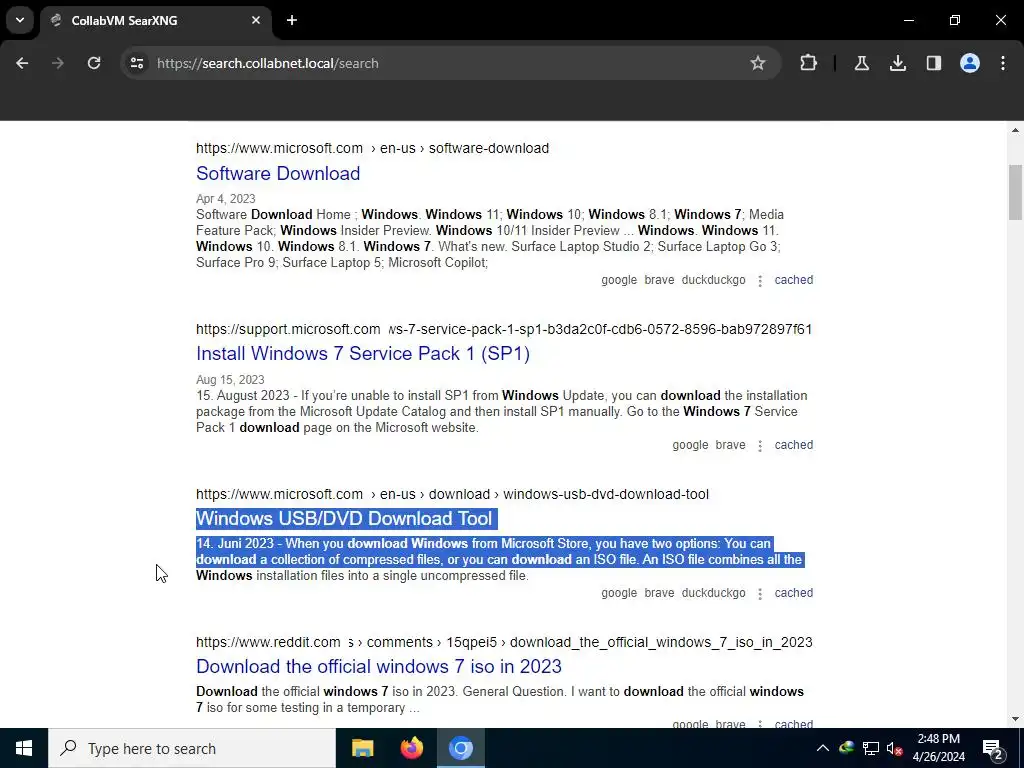Toggle the browser side panel icon

click(934, 63)
